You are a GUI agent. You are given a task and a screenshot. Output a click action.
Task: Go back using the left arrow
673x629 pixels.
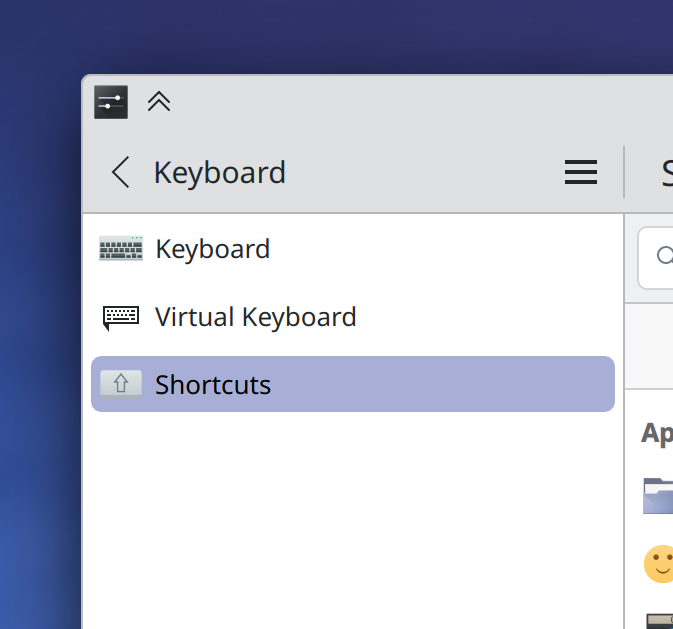121,172
